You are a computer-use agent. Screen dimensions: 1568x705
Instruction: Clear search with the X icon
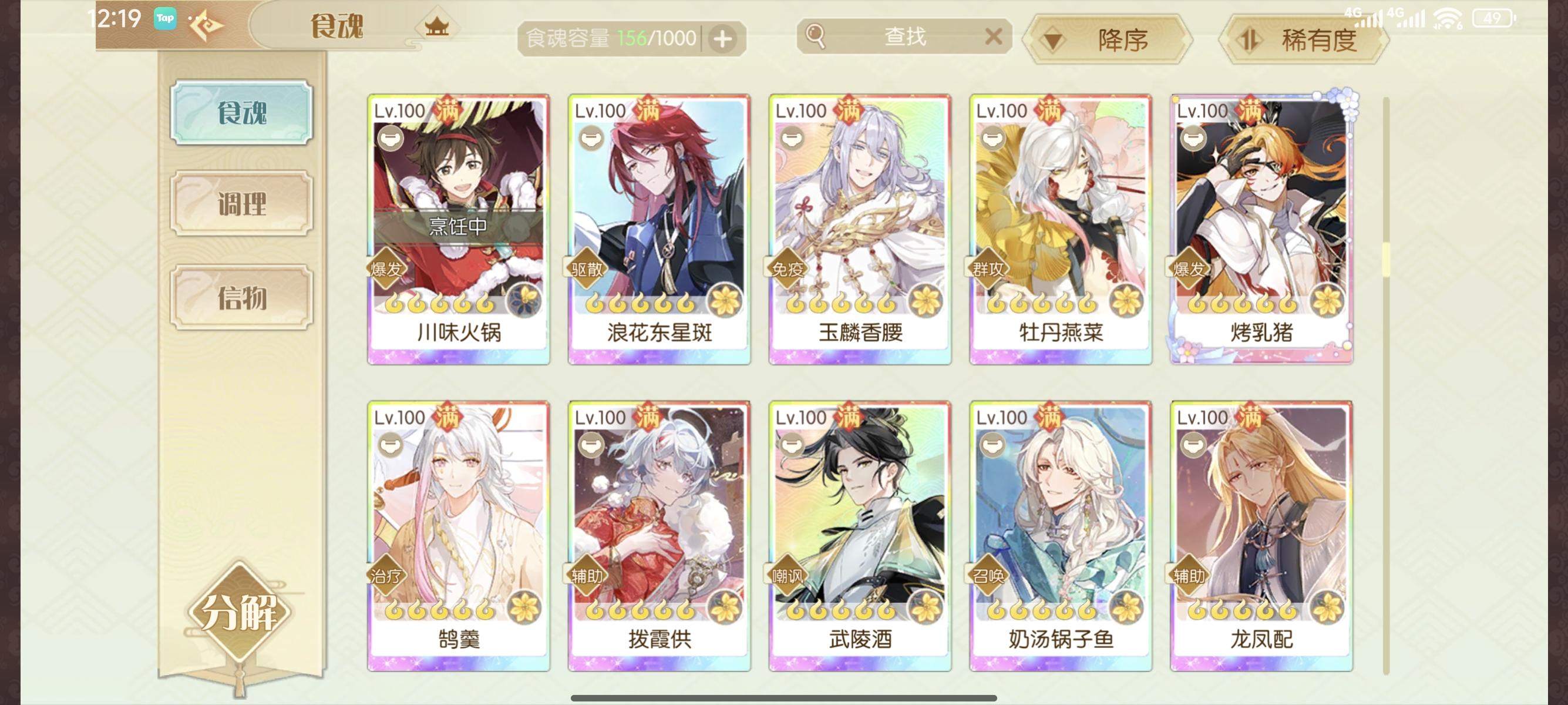[994, 36]
